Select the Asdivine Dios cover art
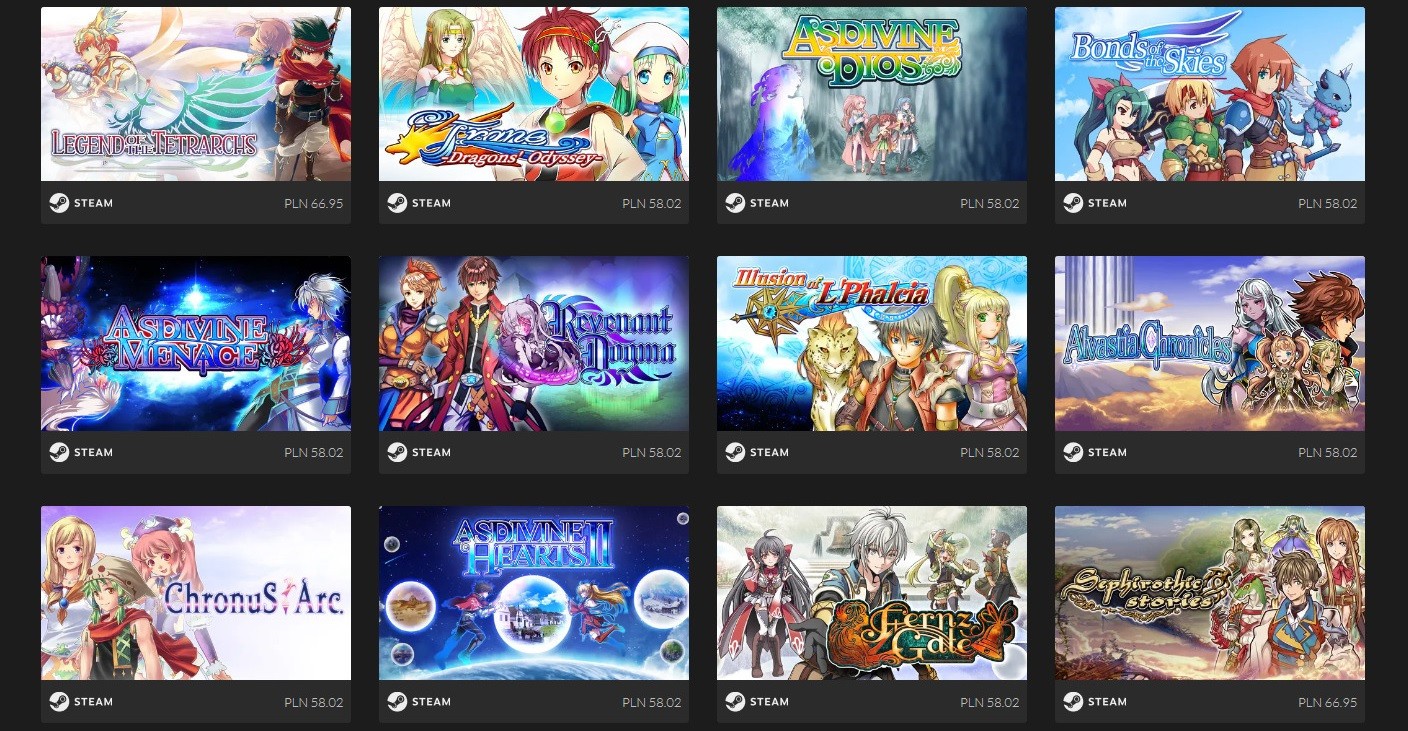1408x731 pixels. point(872,94)
